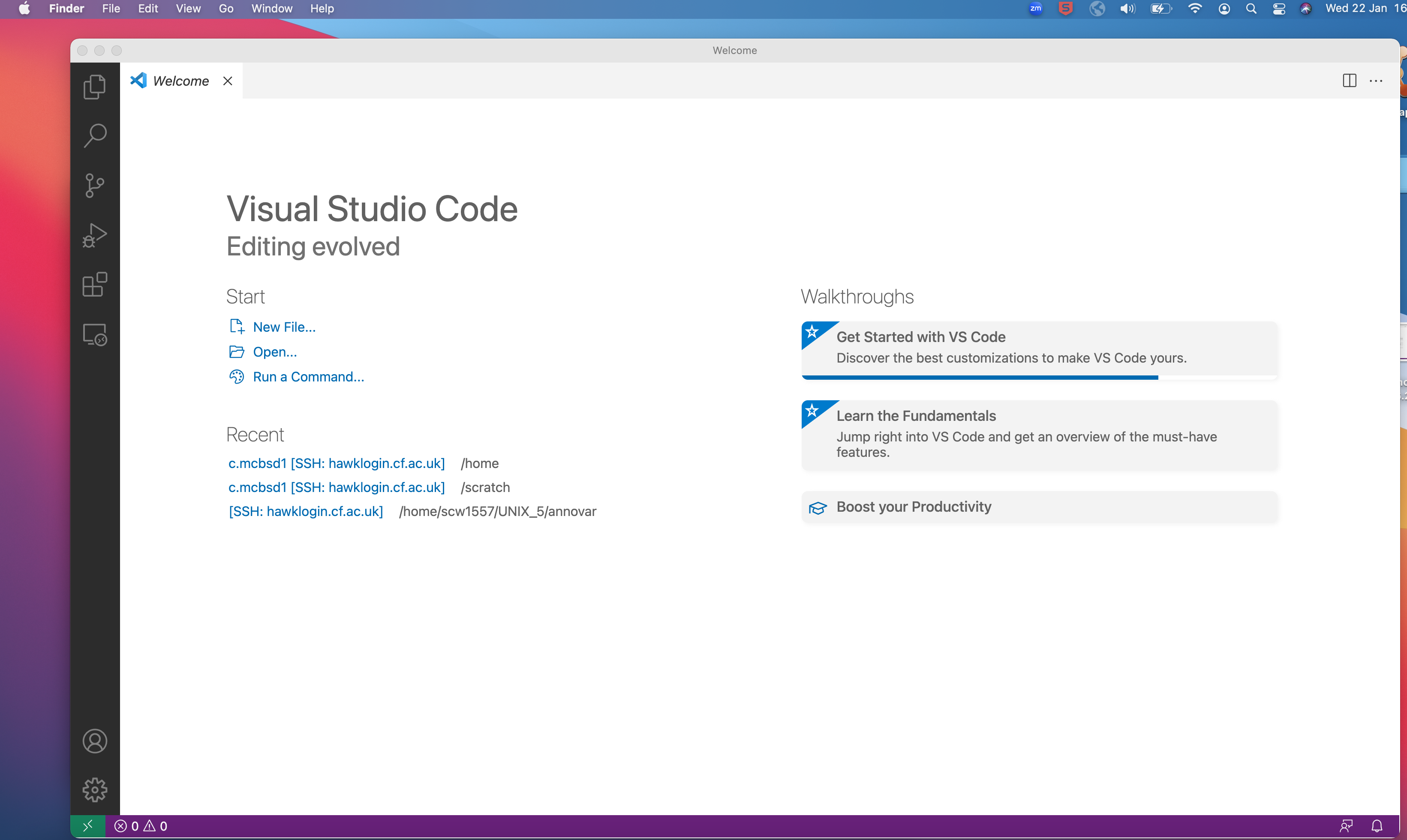Open recent c.mcbsd1 SSH /home workspace
1407x840 pixels.
pos(337,463)
